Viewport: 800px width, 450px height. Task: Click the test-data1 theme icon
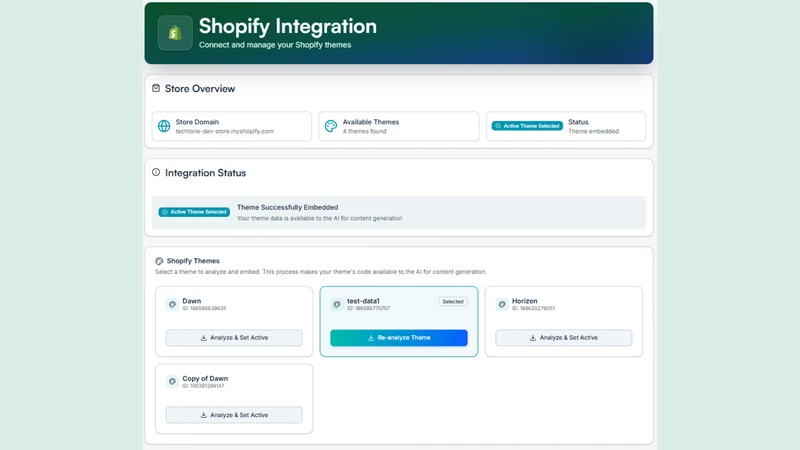pos(337,304)
